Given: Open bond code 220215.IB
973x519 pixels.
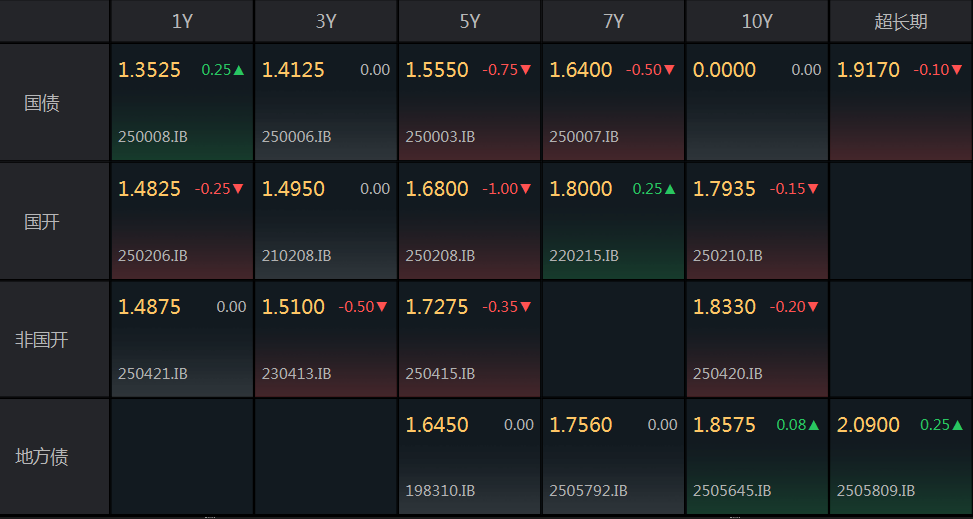Looking at the screenshot, I should pos(584,255).
